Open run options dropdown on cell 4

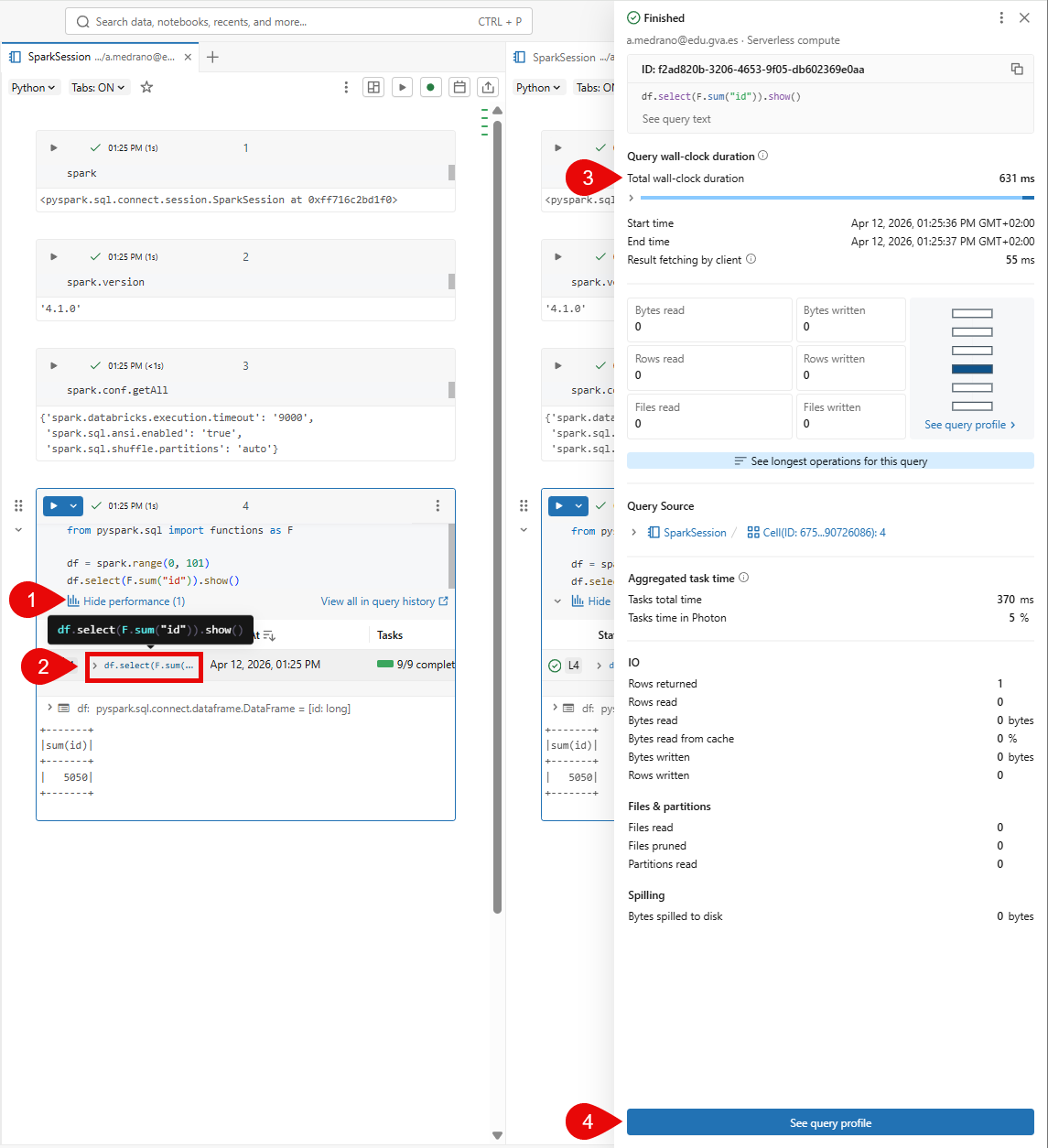73,505
